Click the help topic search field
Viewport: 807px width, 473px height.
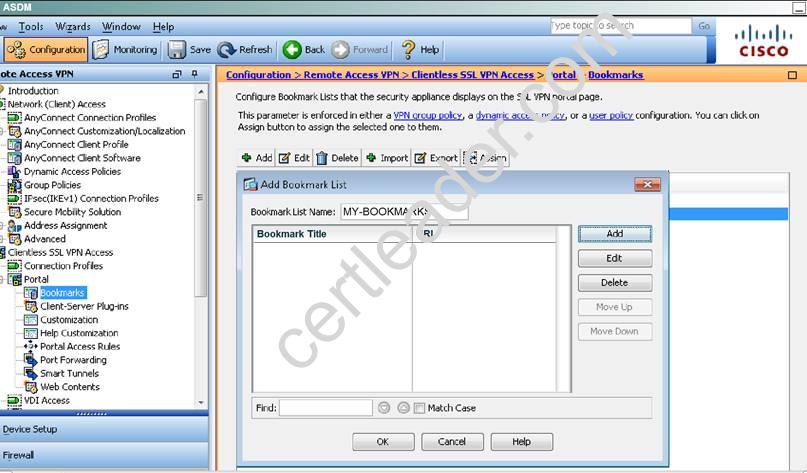click(620, 26)
